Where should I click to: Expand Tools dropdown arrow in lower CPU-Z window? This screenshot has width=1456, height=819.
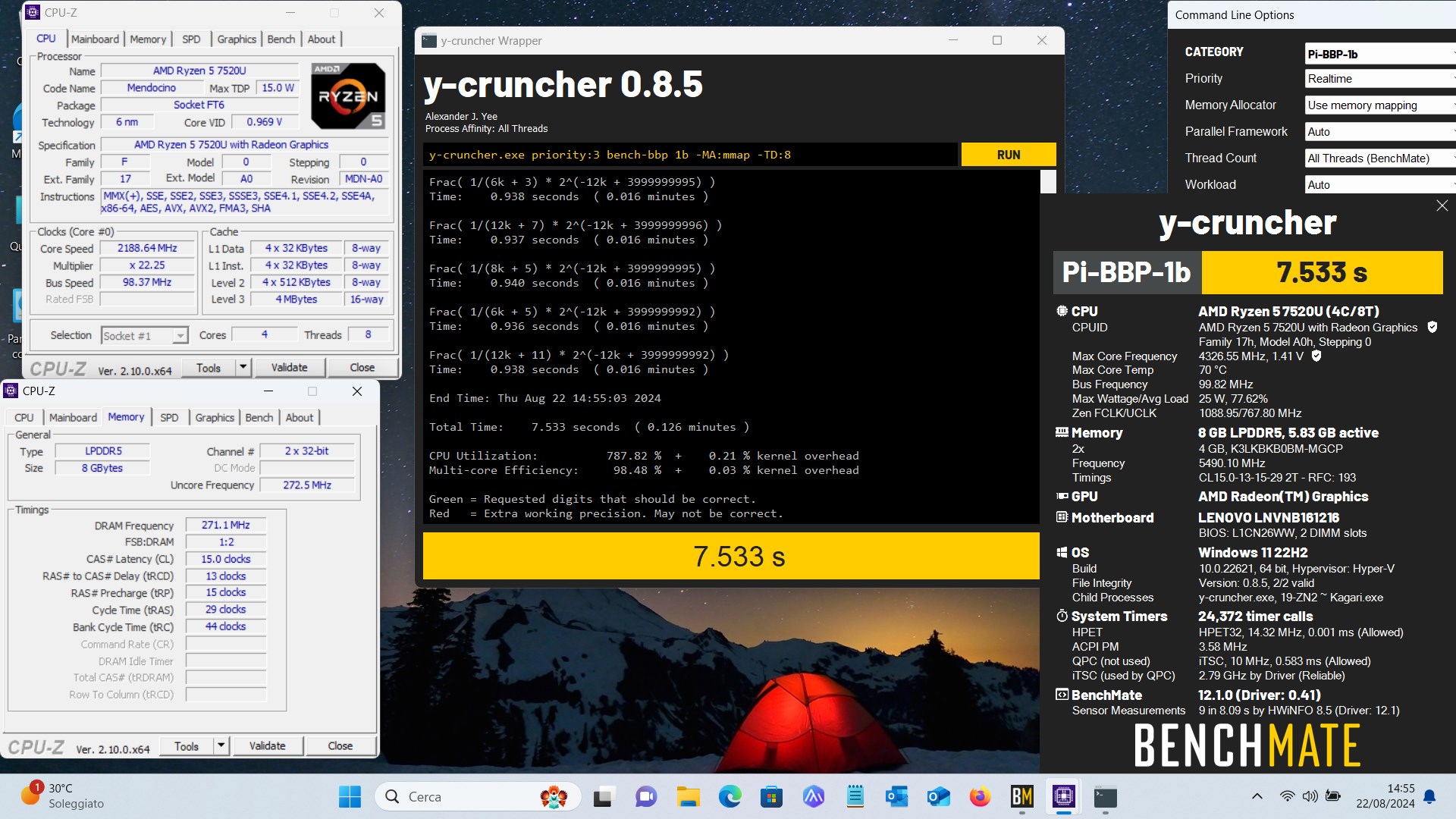[221, 746]
